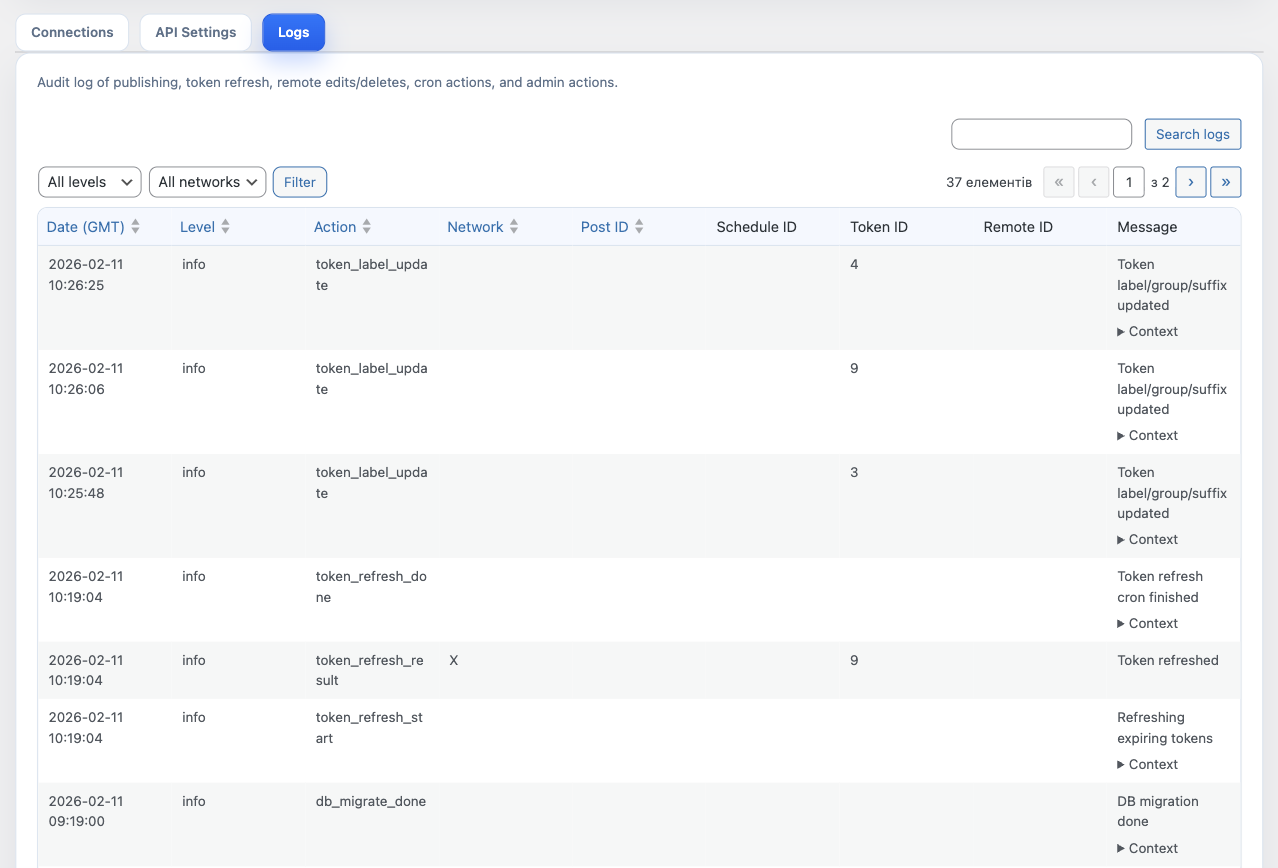Return to the first page of results
1278x868 pixels.
pyautogui.click(x=1058, y=181)
